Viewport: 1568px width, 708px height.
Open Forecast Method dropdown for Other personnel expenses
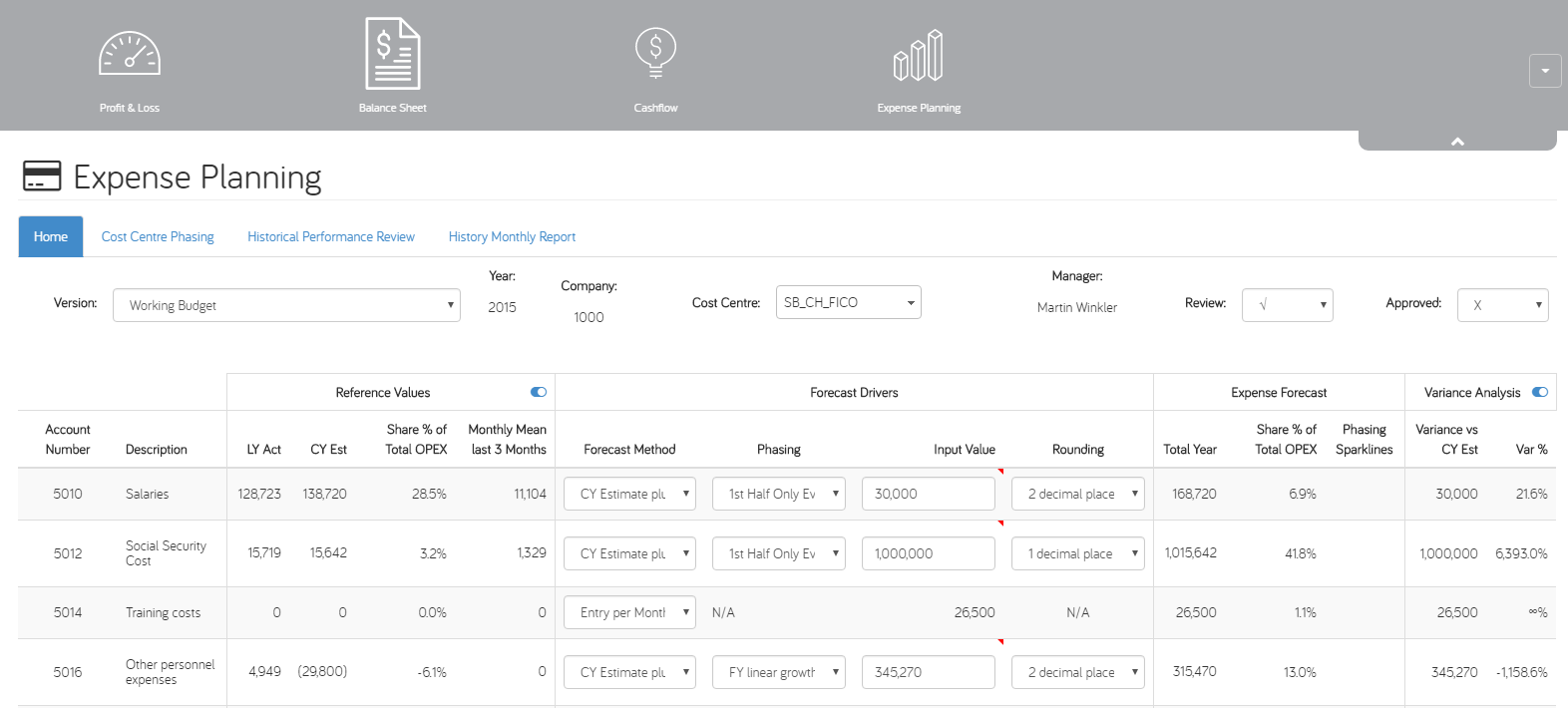[630, 672]
